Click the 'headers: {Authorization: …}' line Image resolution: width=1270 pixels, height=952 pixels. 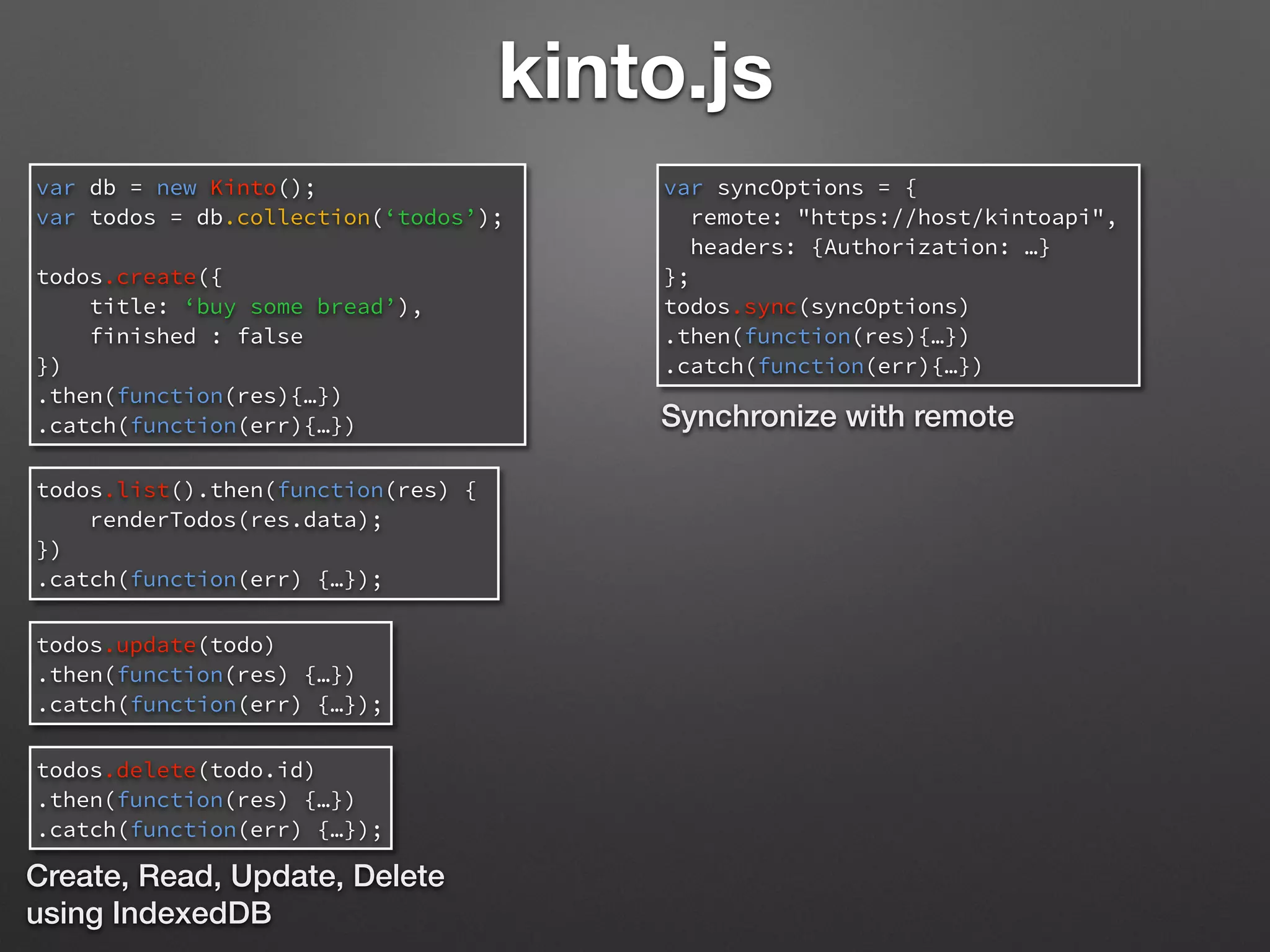[870, 247]
